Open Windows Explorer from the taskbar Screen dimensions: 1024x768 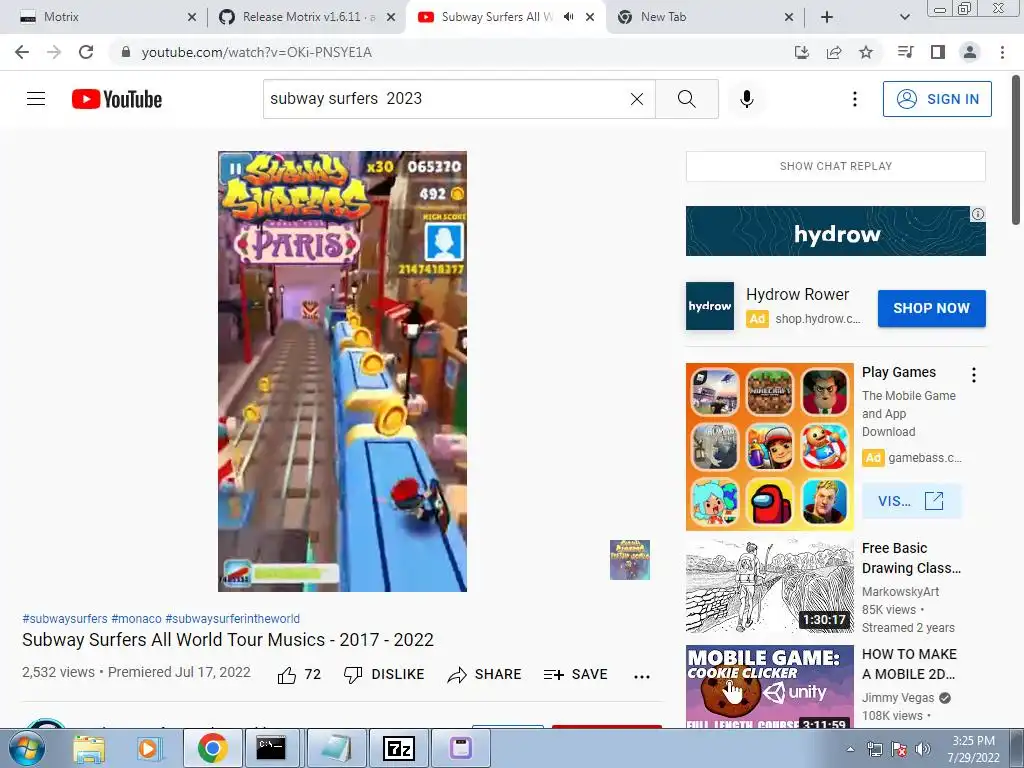89,748
